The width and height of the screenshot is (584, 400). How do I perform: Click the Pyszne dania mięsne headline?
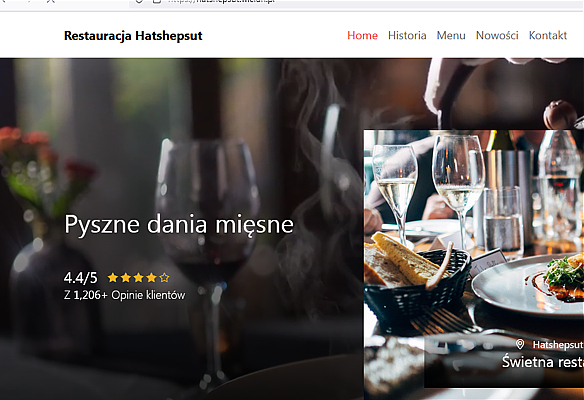(x=179, y=225)
